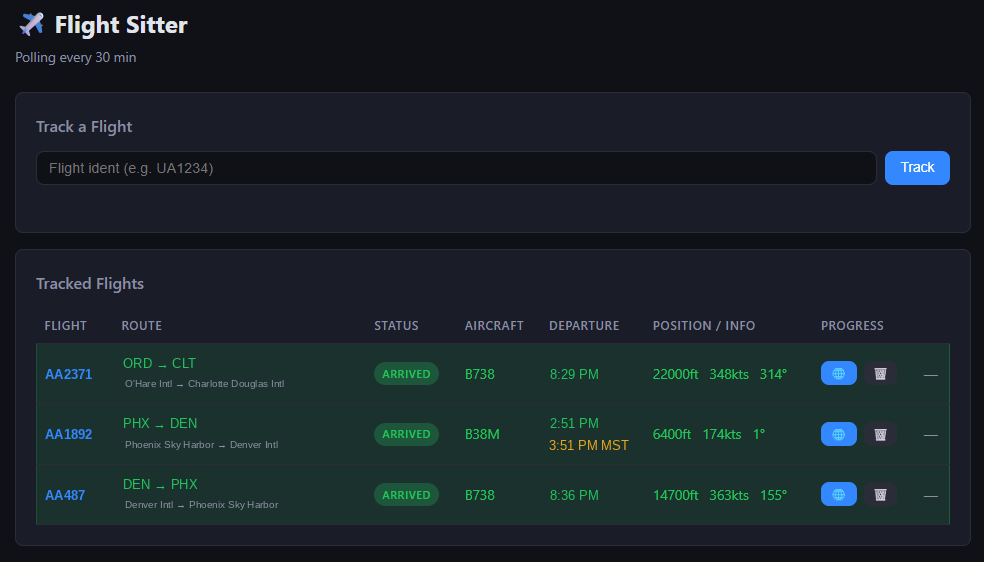Image resolution: width=984 pixels, height=562 pixels.
Task: Click the 2:51 PM departure time
Action: coord(574,423)
